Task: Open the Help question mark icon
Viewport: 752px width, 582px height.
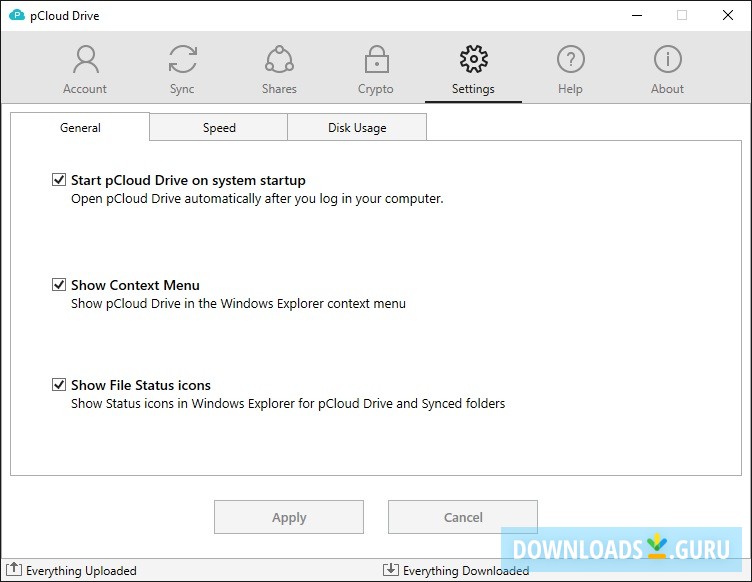Action: (570, 59)
